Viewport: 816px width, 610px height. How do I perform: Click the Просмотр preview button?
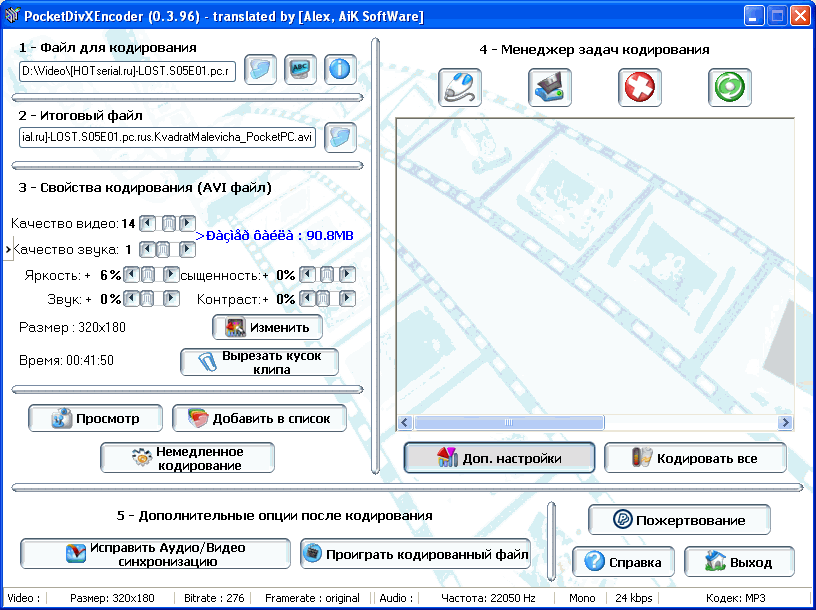[x=95, y=418]
